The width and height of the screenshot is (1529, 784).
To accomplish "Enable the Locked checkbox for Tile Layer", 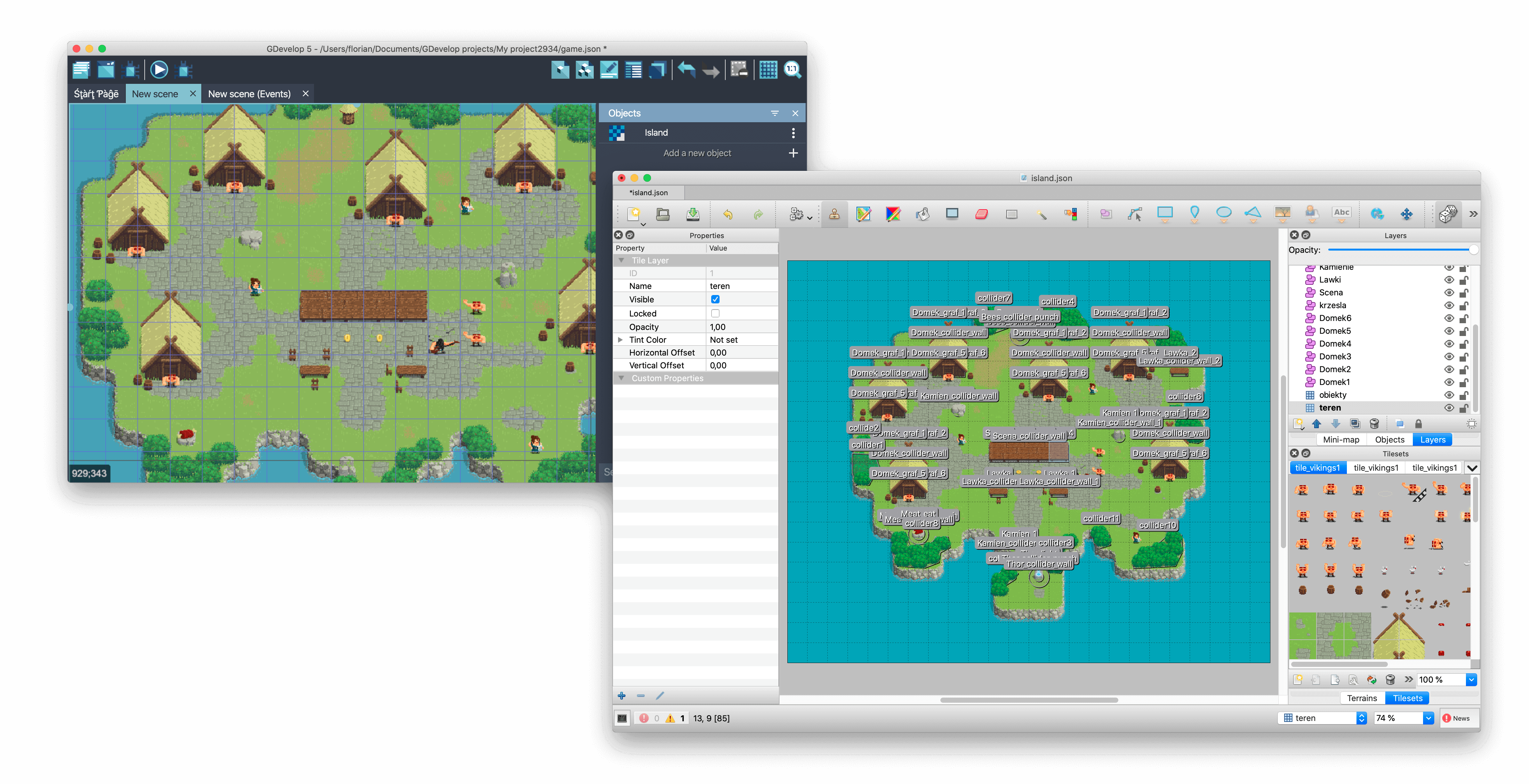I will 718,313.
